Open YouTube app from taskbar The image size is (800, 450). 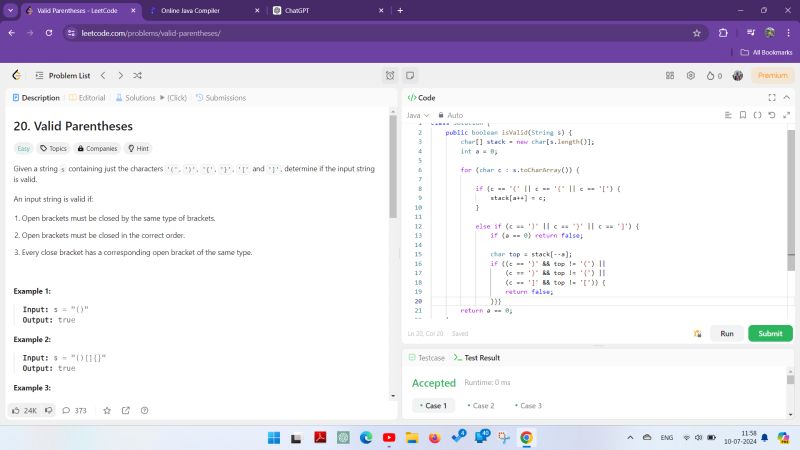point(389,438)
